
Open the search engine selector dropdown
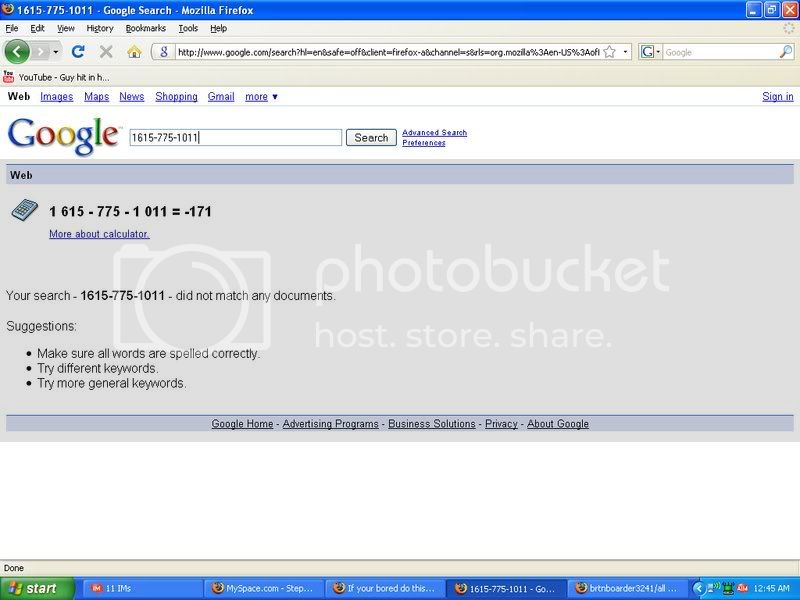click(x=651, y=52)
